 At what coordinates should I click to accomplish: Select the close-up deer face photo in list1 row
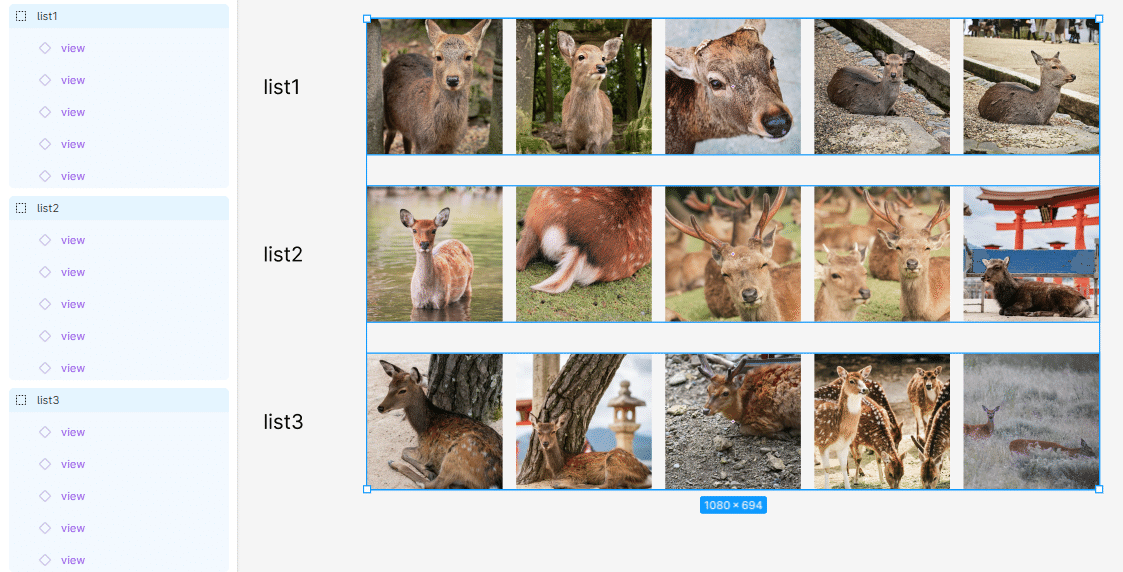pyautogui.click(x=733, y=87)
